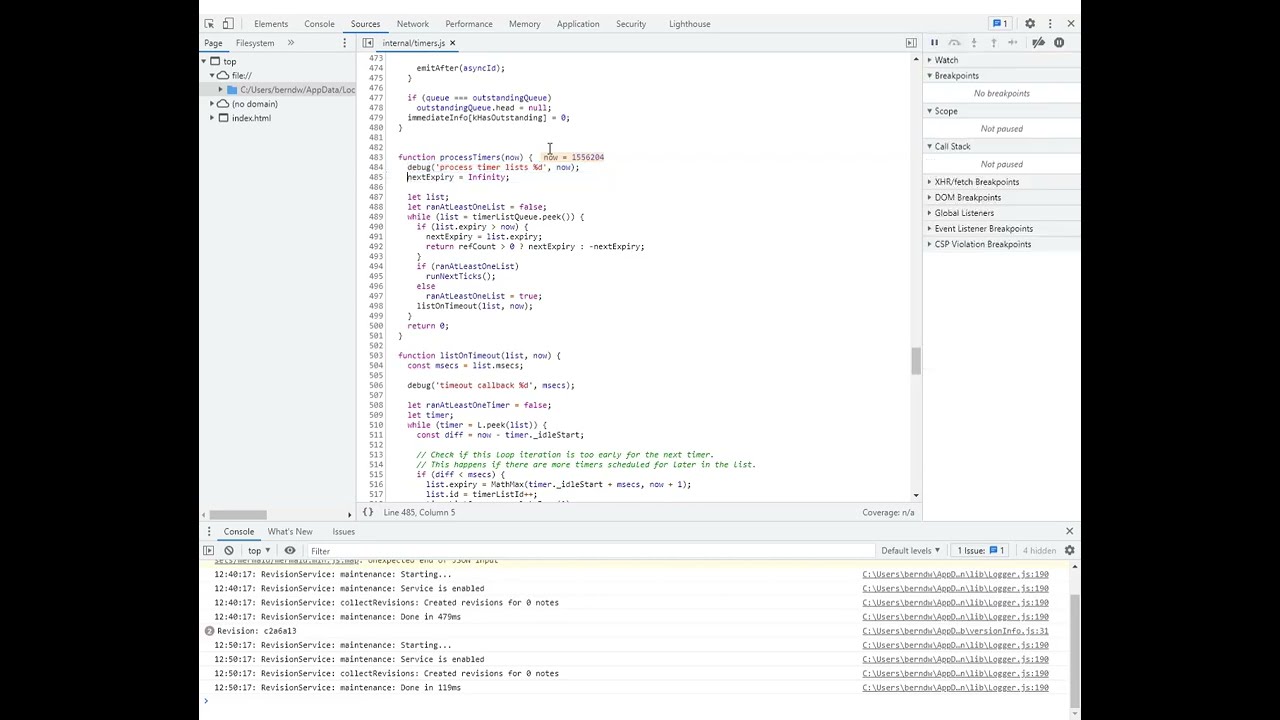Open console settings gear

pos(1069,551)
